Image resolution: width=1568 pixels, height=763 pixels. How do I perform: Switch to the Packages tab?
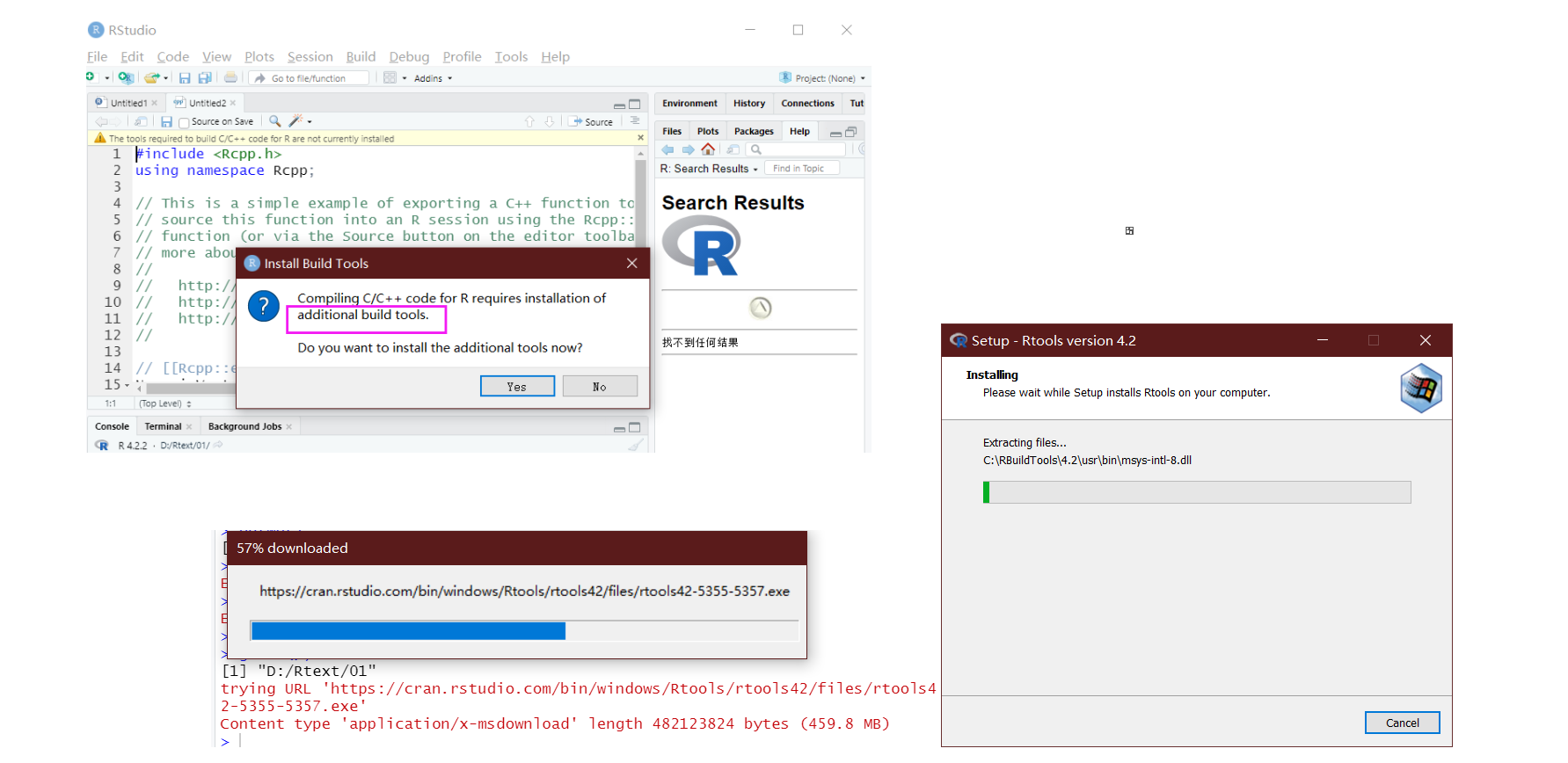754,131
